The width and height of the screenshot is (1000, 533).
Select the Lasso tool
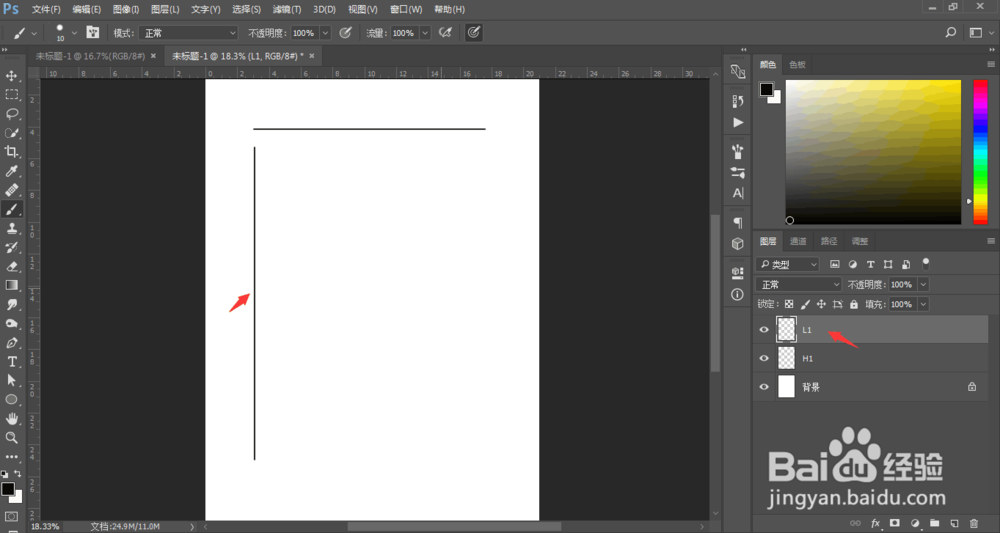(x=11, y=113)
